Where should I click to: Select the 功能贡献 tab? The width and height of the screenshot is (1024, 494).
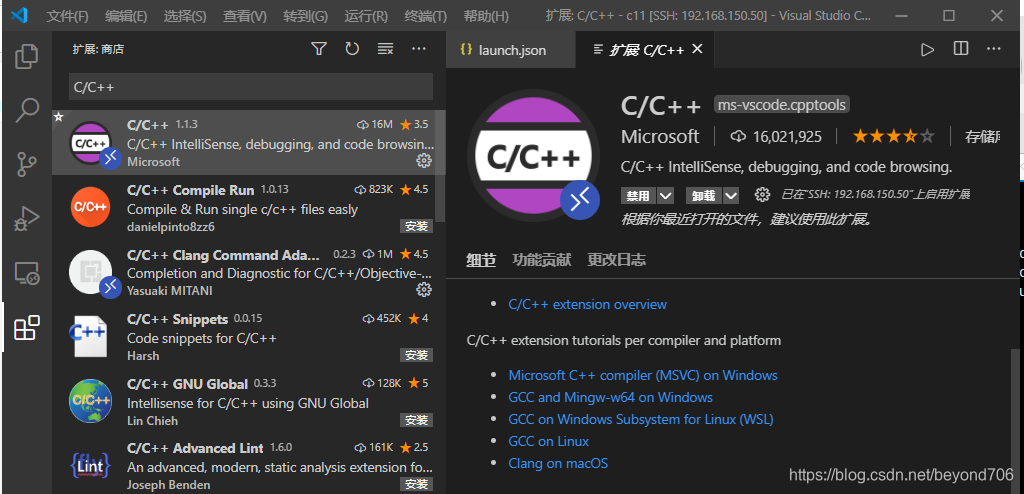[x=542, y=260]
